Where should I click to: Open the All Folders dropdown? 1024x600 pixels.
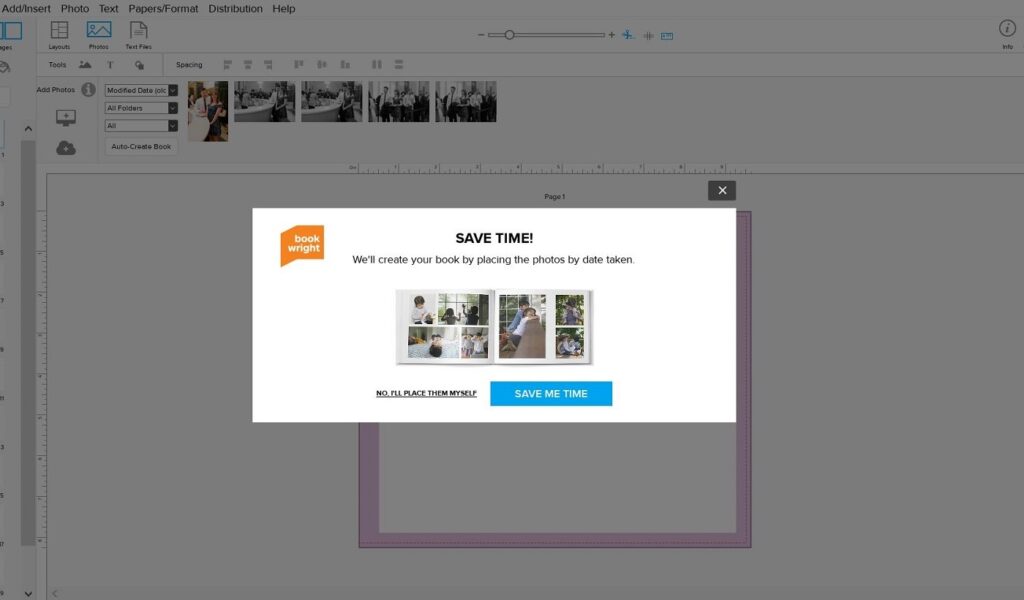(x=141, y=108)
